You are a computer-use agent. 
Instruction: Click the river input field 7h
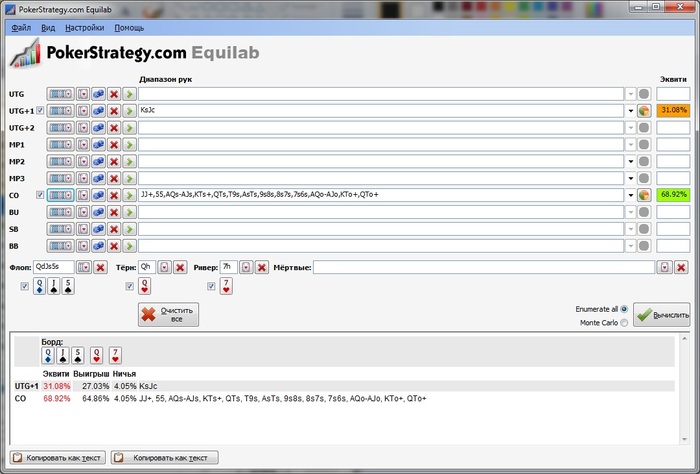tap(229, 267)
